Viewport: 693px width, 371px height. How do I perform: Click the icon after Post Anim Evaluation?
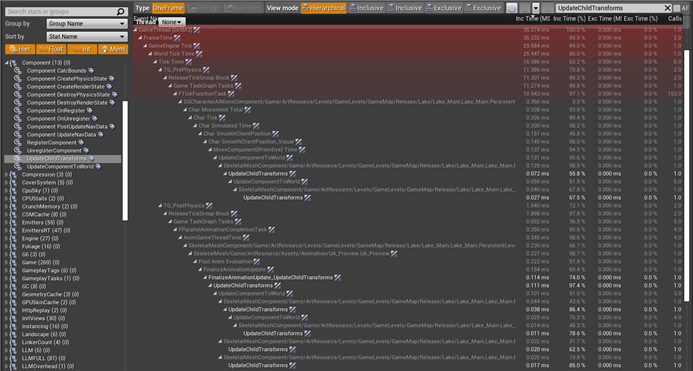click(x=256, y=261)
